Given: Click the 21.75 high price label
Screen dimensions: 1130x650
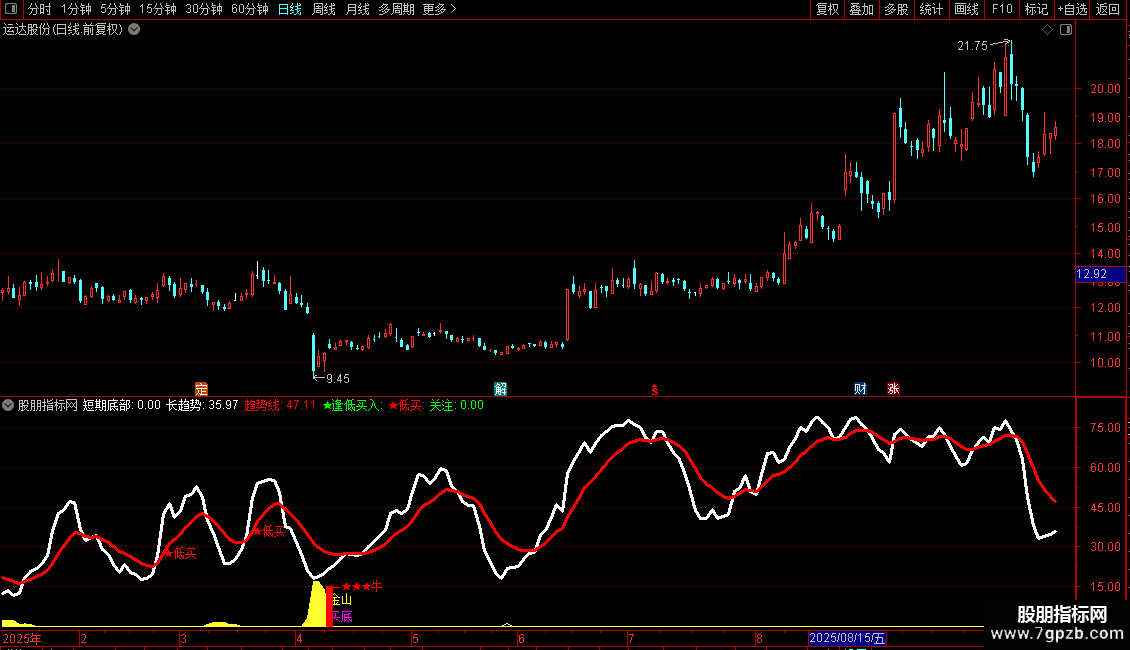Looking at the screenshot, I should click(x=972, y=45).
